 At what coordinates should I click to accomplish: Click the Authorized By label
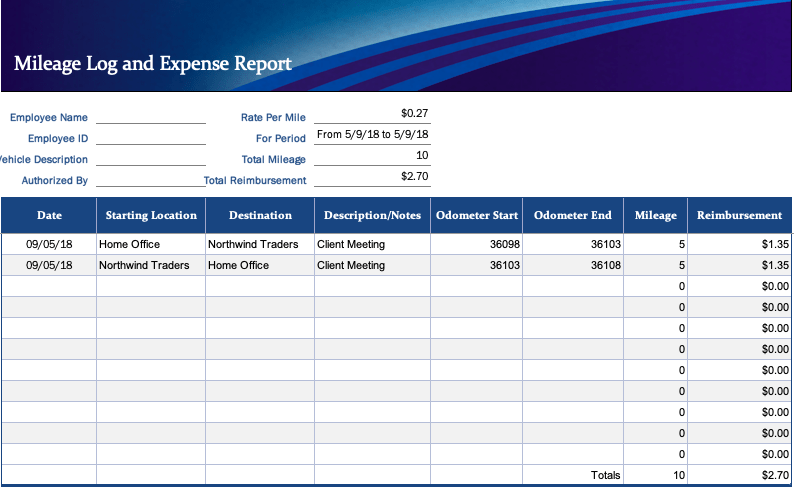pyautogui.click(x=55, y=180)
